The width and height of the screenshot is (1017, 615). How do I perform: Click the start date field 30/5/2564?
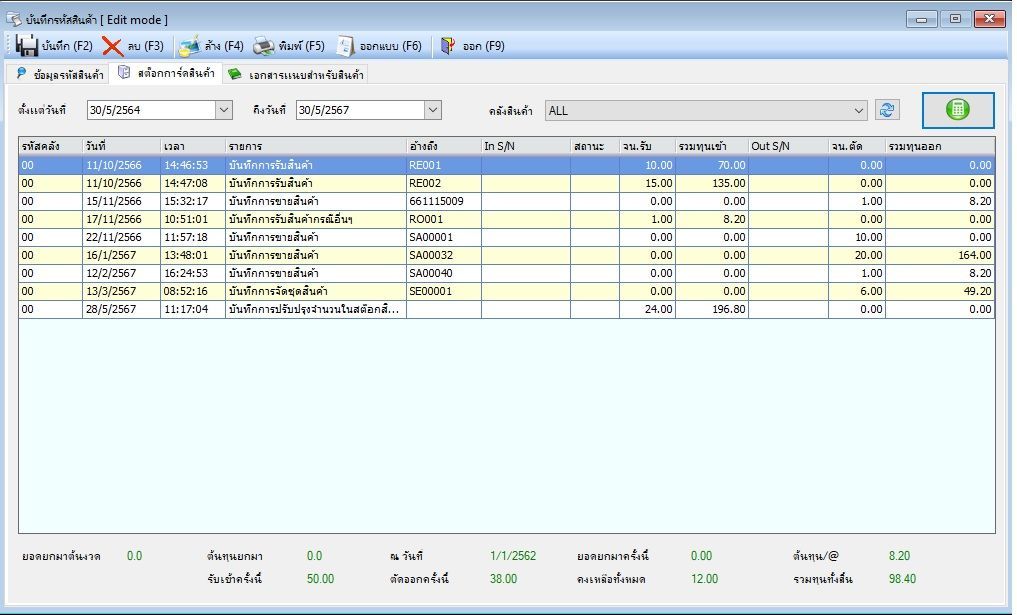(151, 110)
